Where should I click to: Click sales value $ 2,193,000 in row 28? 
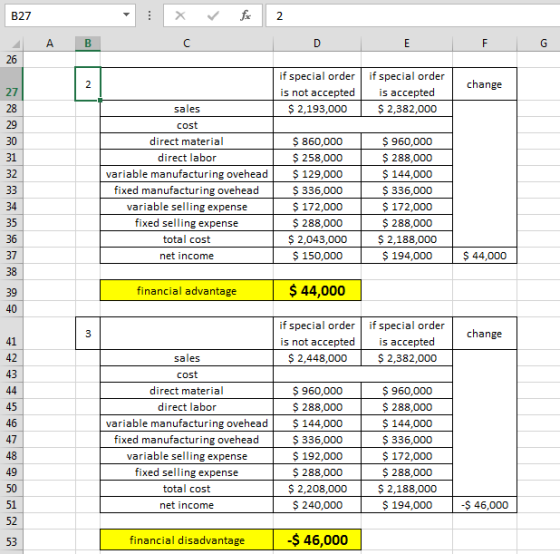pos(317,109)
